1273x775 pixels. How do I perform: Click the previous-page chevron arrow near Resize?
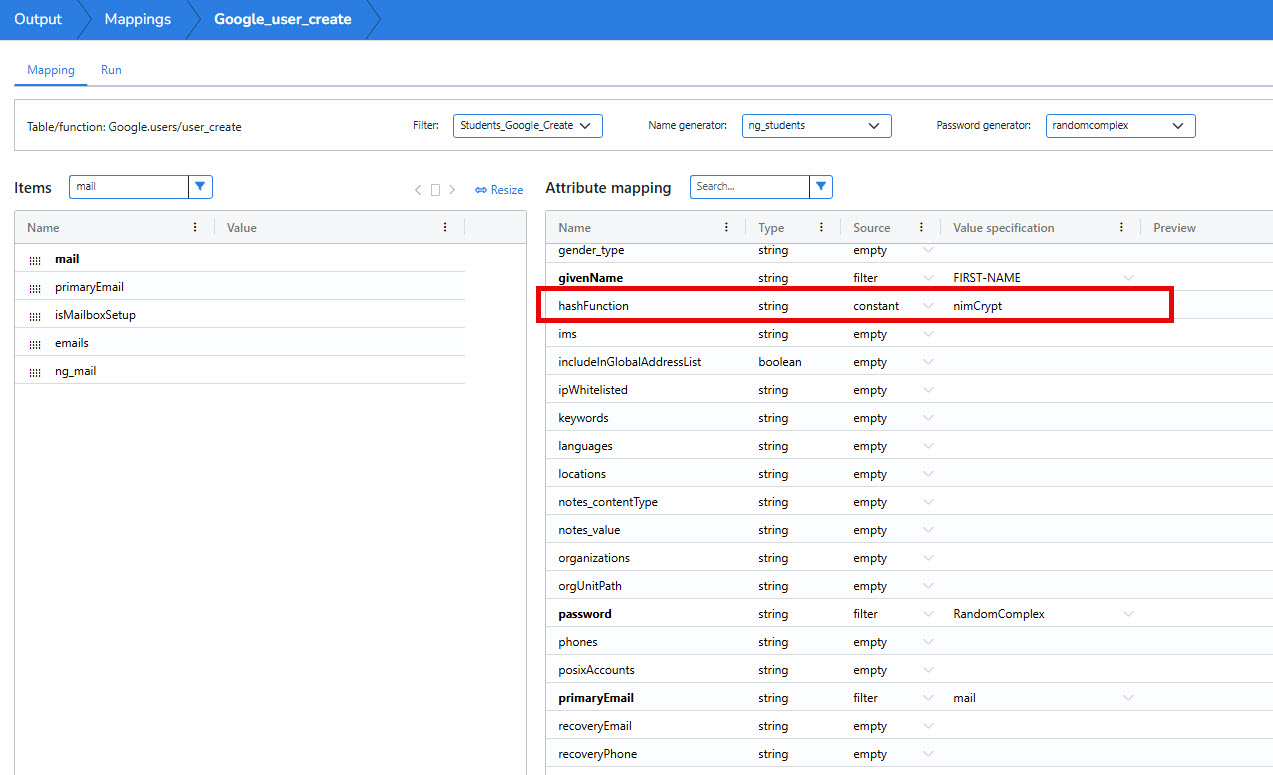click(x=417, y=190)
